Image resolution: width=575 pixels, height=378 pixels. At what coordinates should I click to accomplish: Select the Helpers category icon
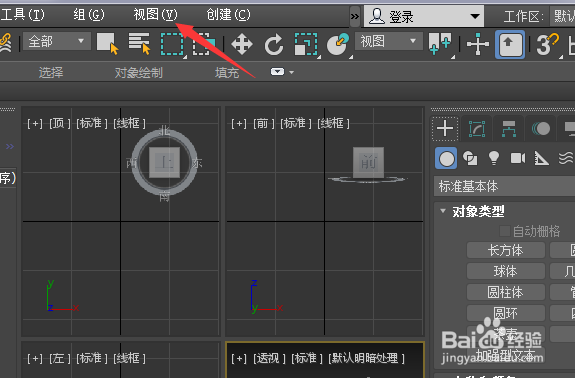tap(542, 158)
